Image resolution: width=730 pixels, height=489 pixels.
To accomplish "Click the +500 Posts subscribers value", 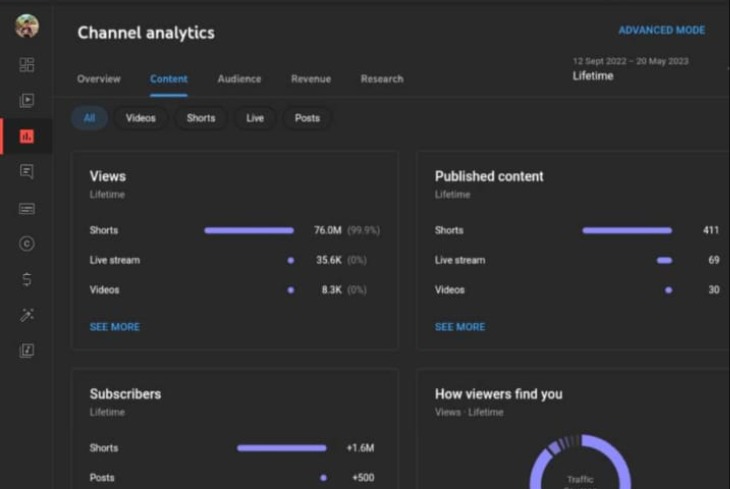I will click(x=363, y=477).
